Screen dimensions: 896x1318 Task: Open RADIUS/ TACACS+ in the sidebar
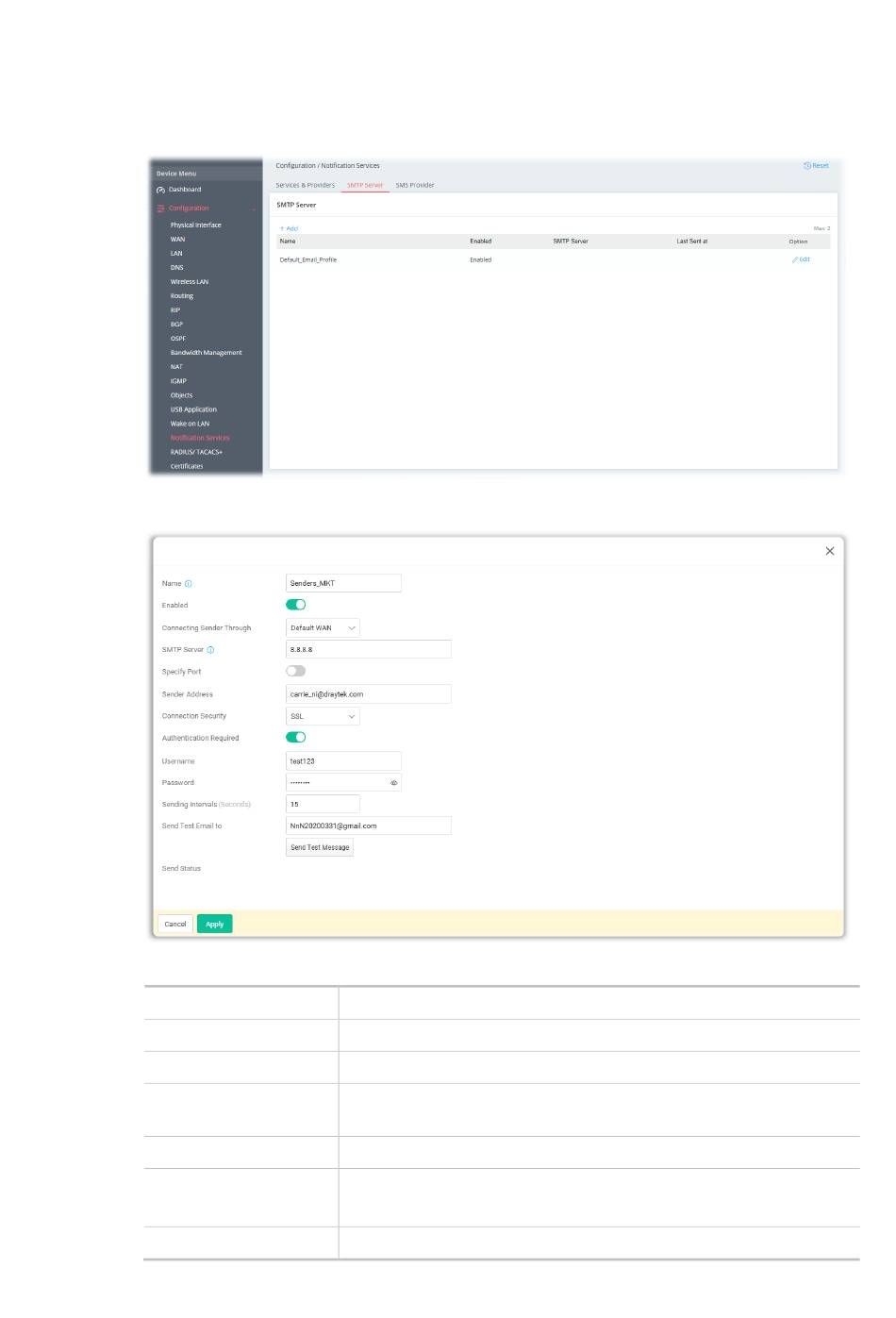(x=196, y=452)
